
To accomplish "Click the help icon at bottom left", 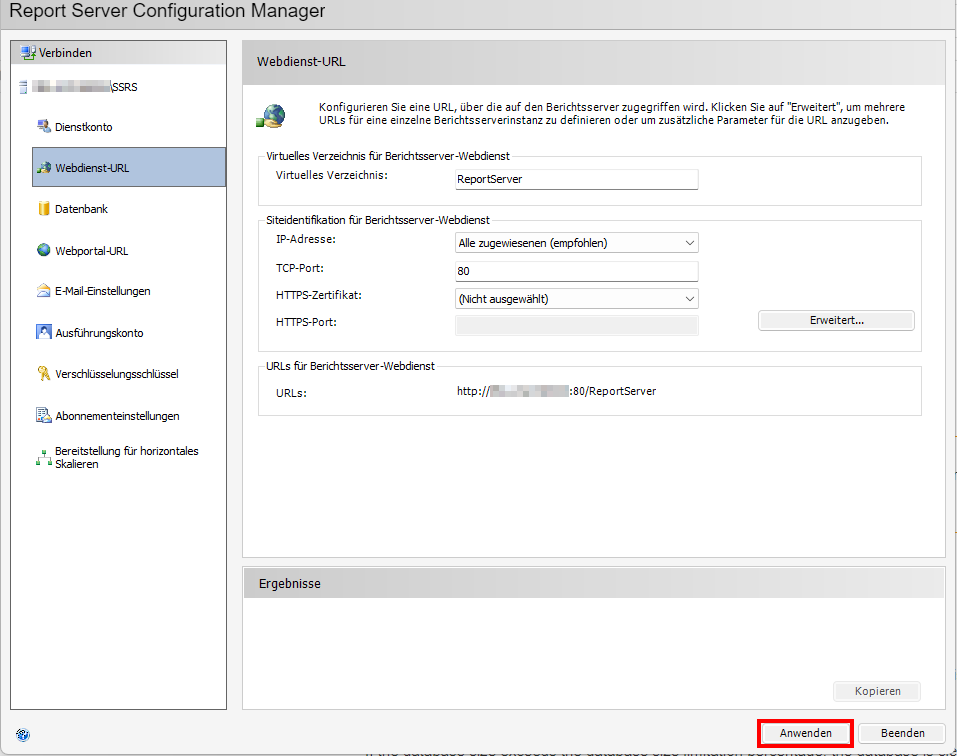I will click(x=23, y=734).
